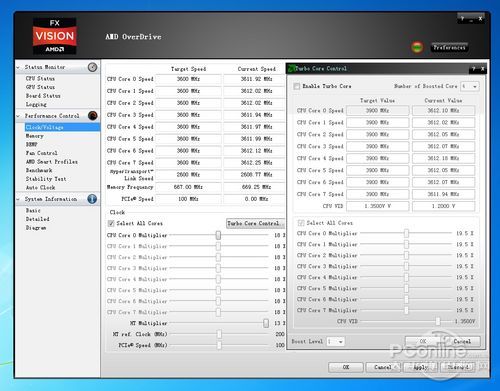This screenshot has height=391, width=500.
Task: Click the HT ref. Clock slider handle
Action: [219, 334]
